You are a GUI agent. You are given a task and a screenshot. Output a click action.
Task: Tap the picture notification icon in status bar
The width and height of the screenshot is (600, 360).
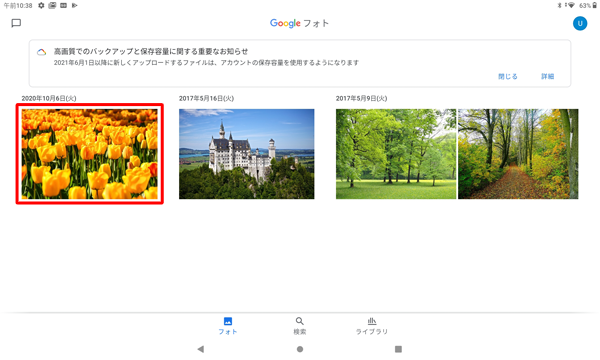(x=52, y=5)
